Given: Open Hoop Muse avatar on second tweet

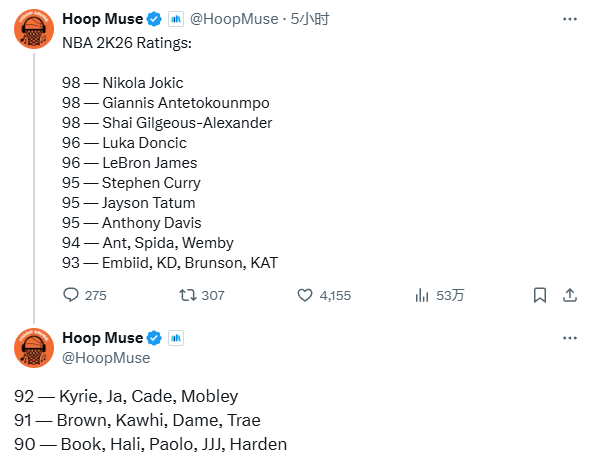Looking at the screenshot, I should 34,348.
